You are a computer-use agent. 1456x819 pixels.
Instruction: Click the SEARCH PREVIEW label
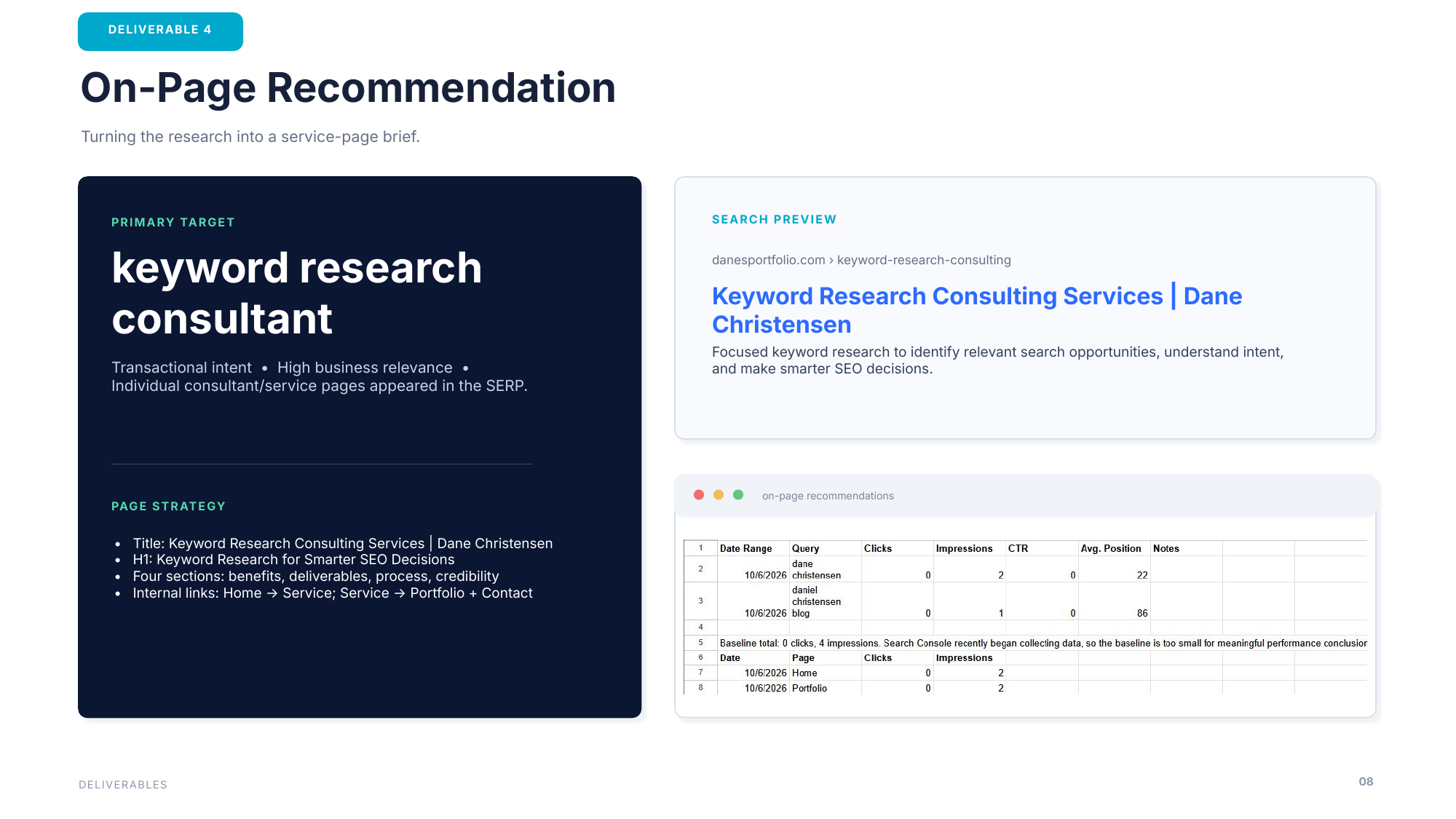[x=774, y=219]
